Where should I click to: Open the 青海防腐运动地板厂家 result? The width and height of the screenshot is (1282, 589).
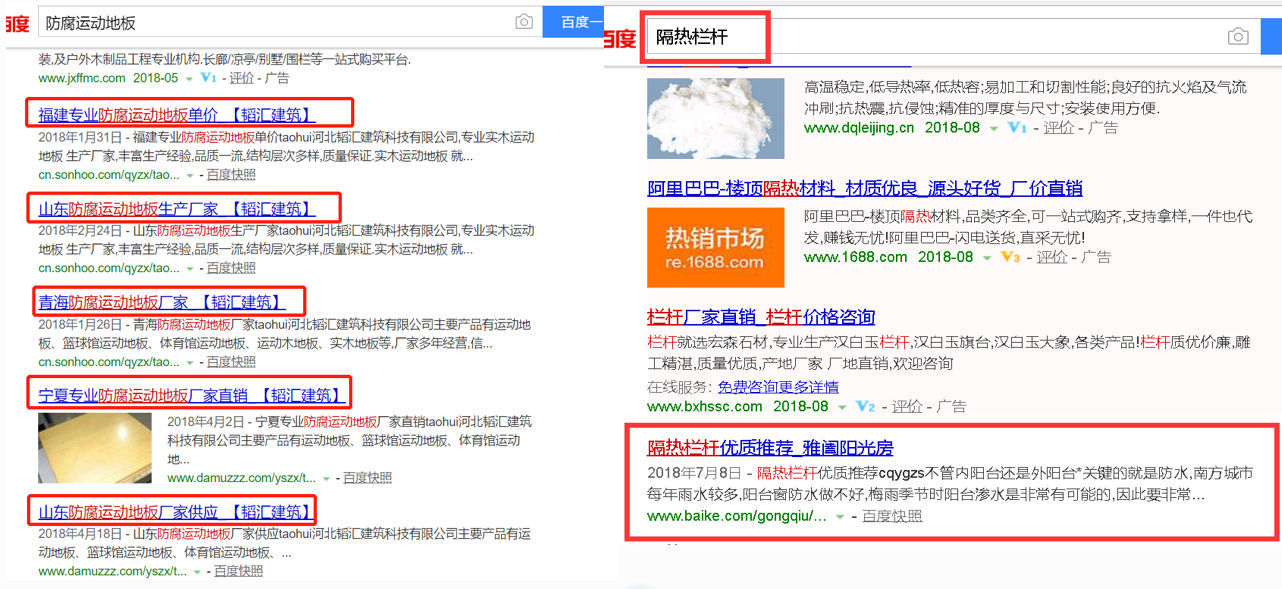(161, 301)
